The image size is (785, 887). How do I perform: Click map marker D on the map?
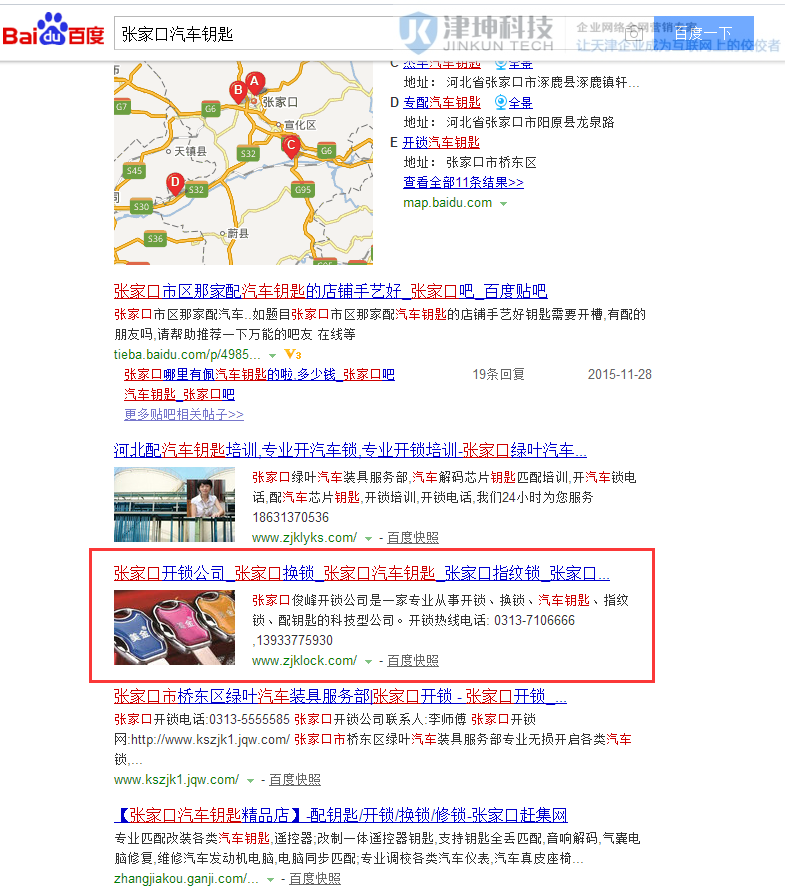[x=175, y=183]
